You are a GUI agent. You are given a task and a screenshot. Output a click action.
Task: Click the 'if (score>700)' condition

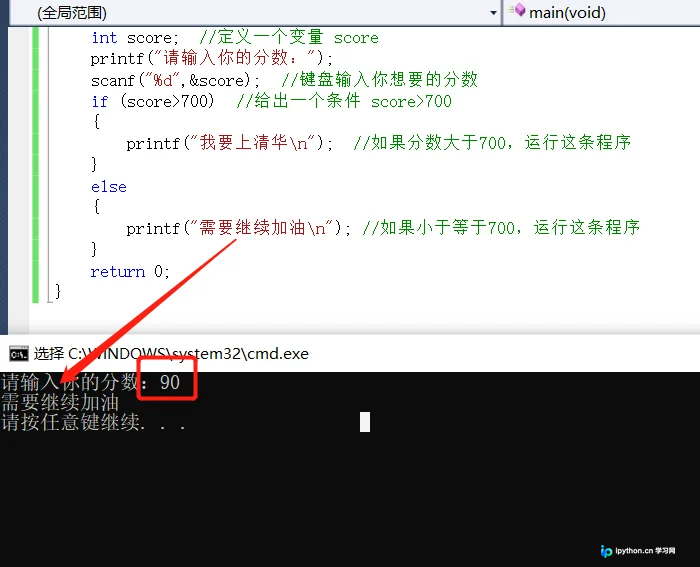click(x=153, y=101)
